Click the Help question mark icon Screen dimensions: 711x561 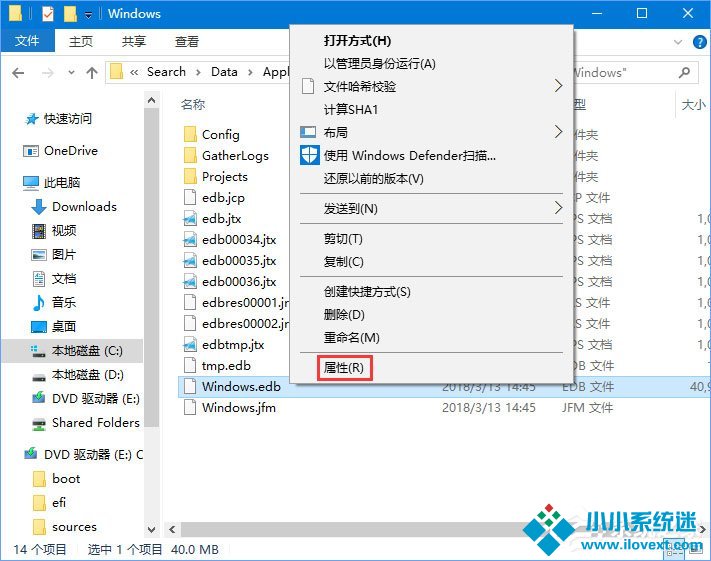700,42
